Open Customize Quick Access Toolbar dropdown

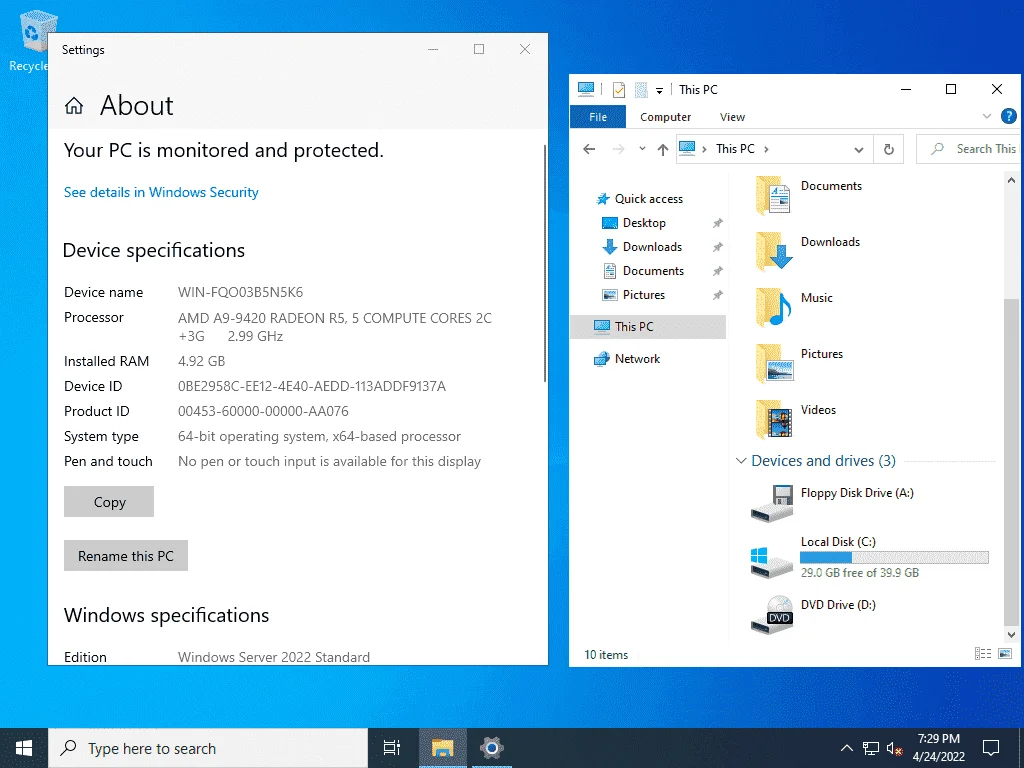click(660, 91)
